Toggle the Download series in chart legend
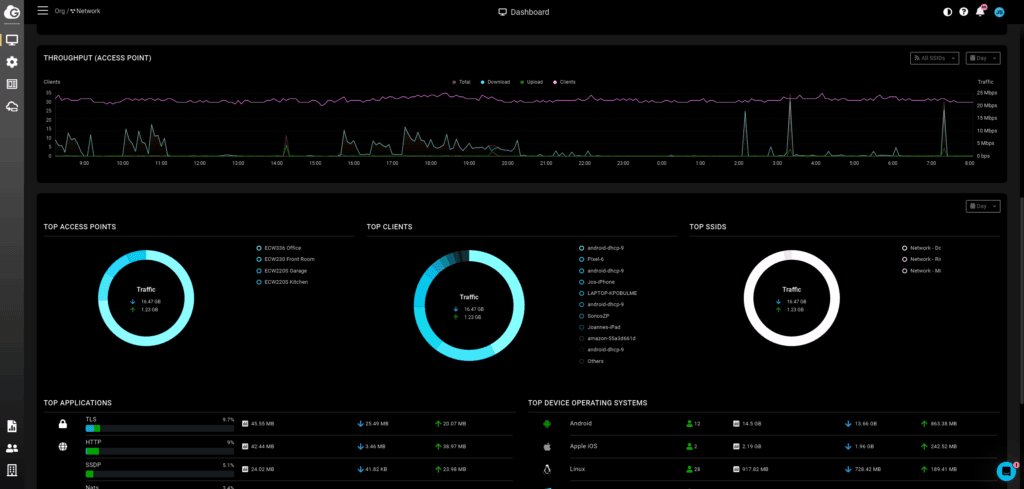The image size is (1024, 489). 497,82
